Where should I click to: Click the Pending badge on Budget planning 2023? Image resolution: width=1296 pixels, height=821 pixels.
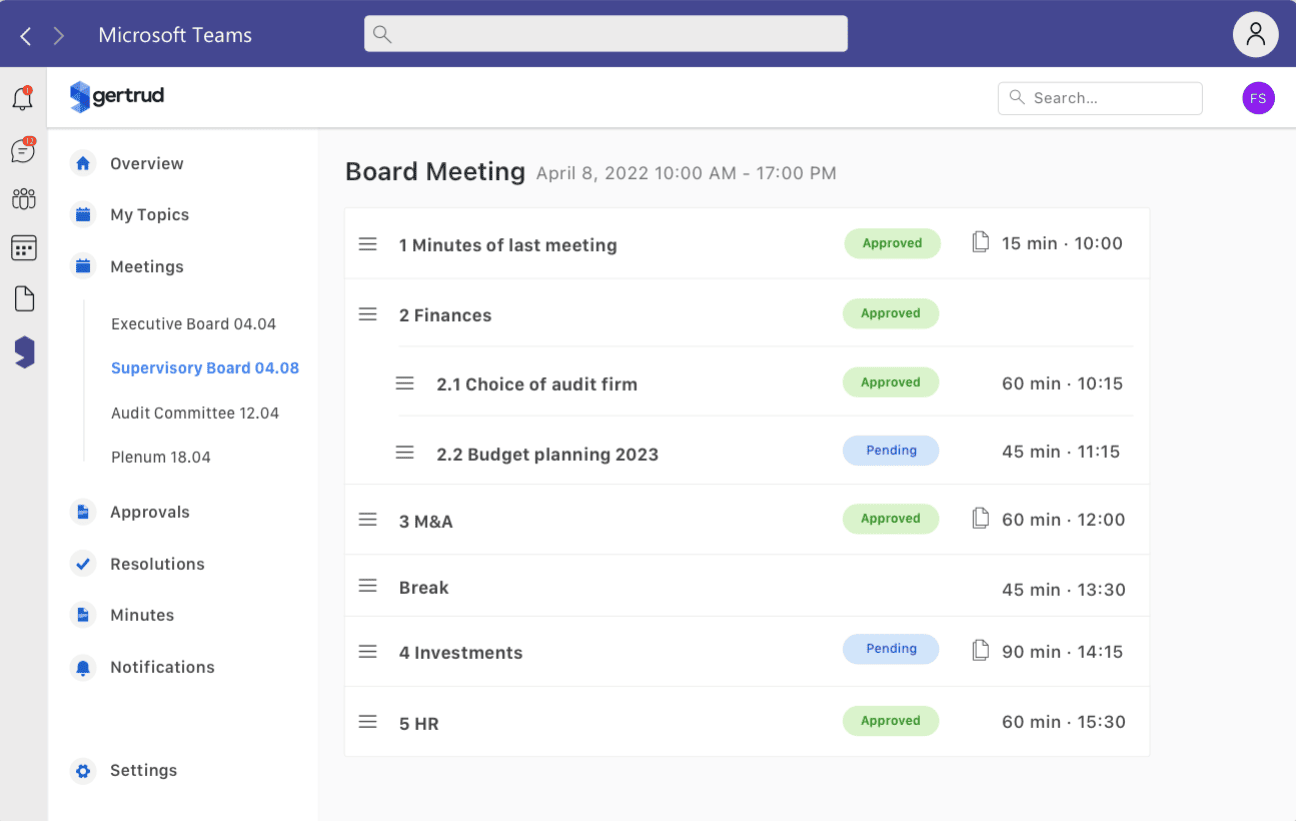pyautogui.click(x=891, y=450)
